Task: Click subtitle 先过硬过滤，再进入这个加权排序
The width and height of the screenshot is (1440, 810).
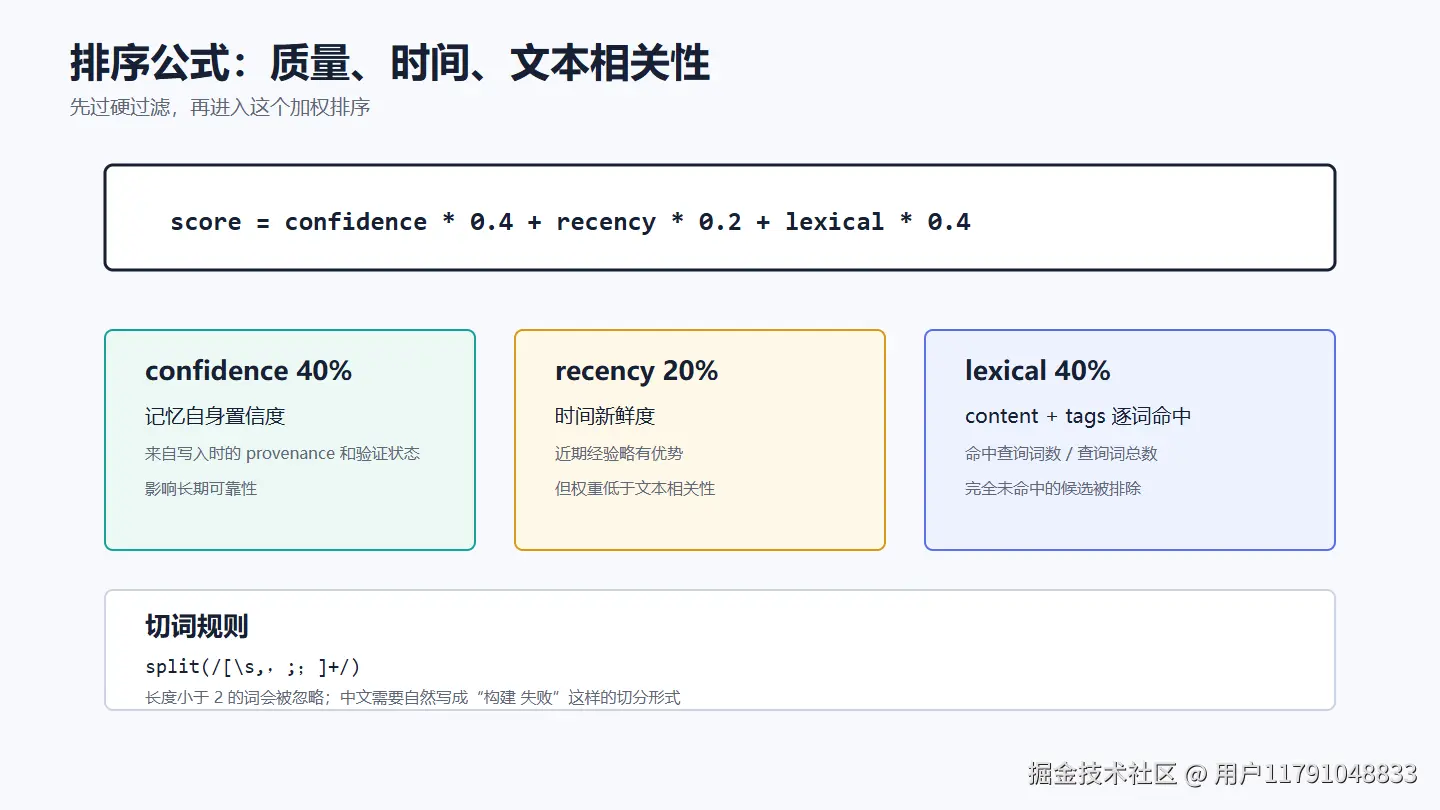Action: (220, 107)
